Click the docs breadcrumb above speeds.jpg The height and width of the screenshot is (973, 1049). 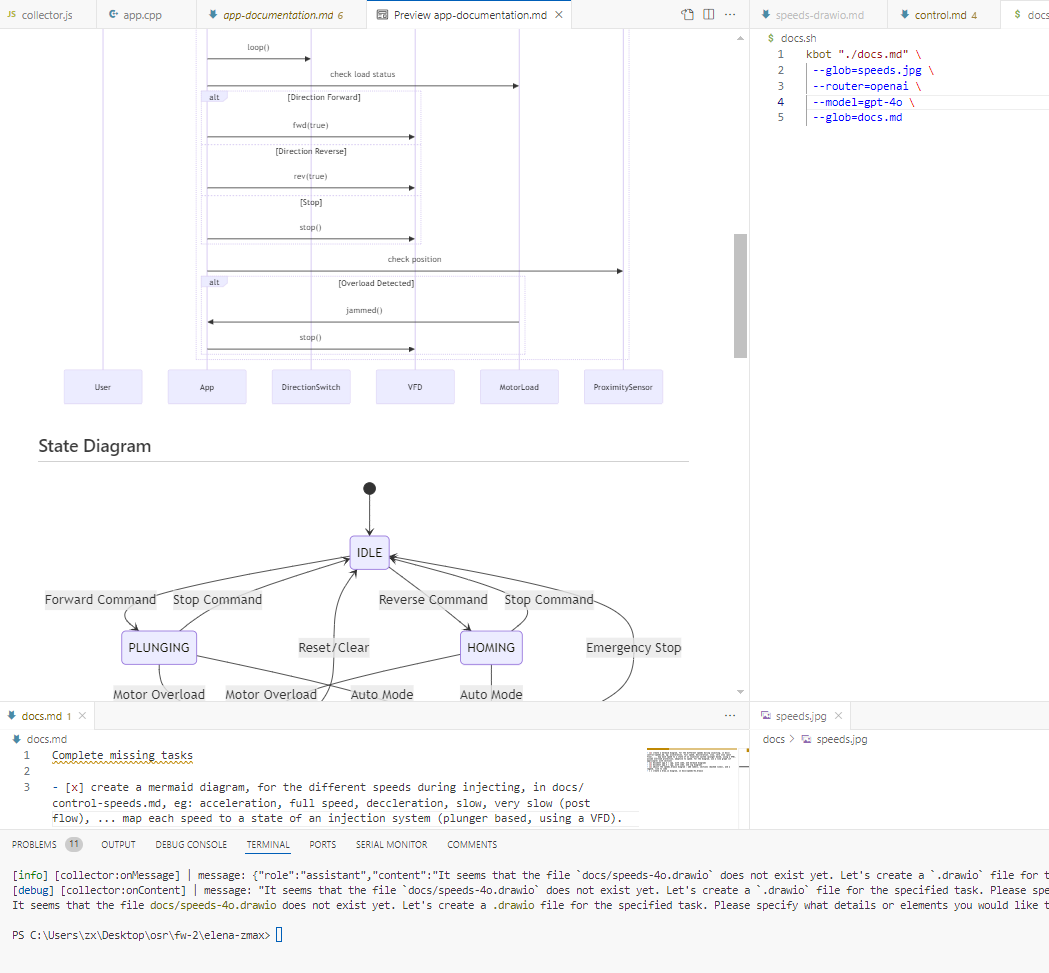click(x=773, y=739)
